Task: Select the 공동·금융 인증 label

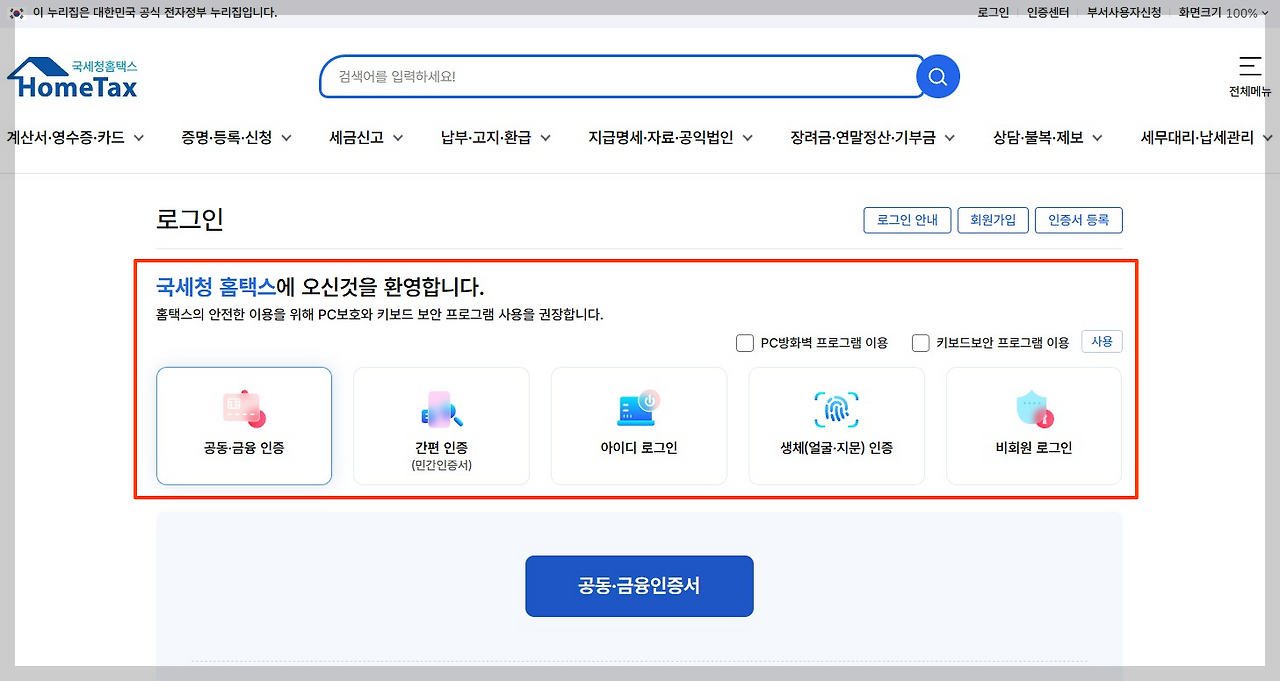Action: click(x=244, y=448)
